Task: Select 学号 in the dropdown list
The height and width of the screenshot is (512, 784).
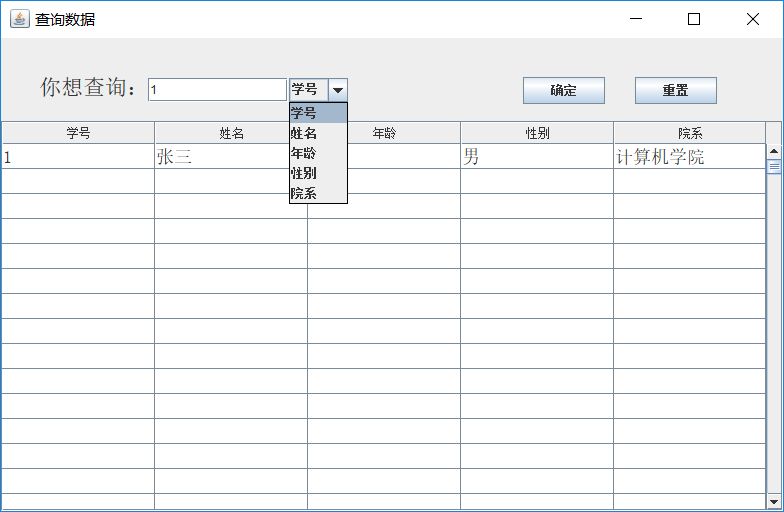Action: tap(318, 113)
